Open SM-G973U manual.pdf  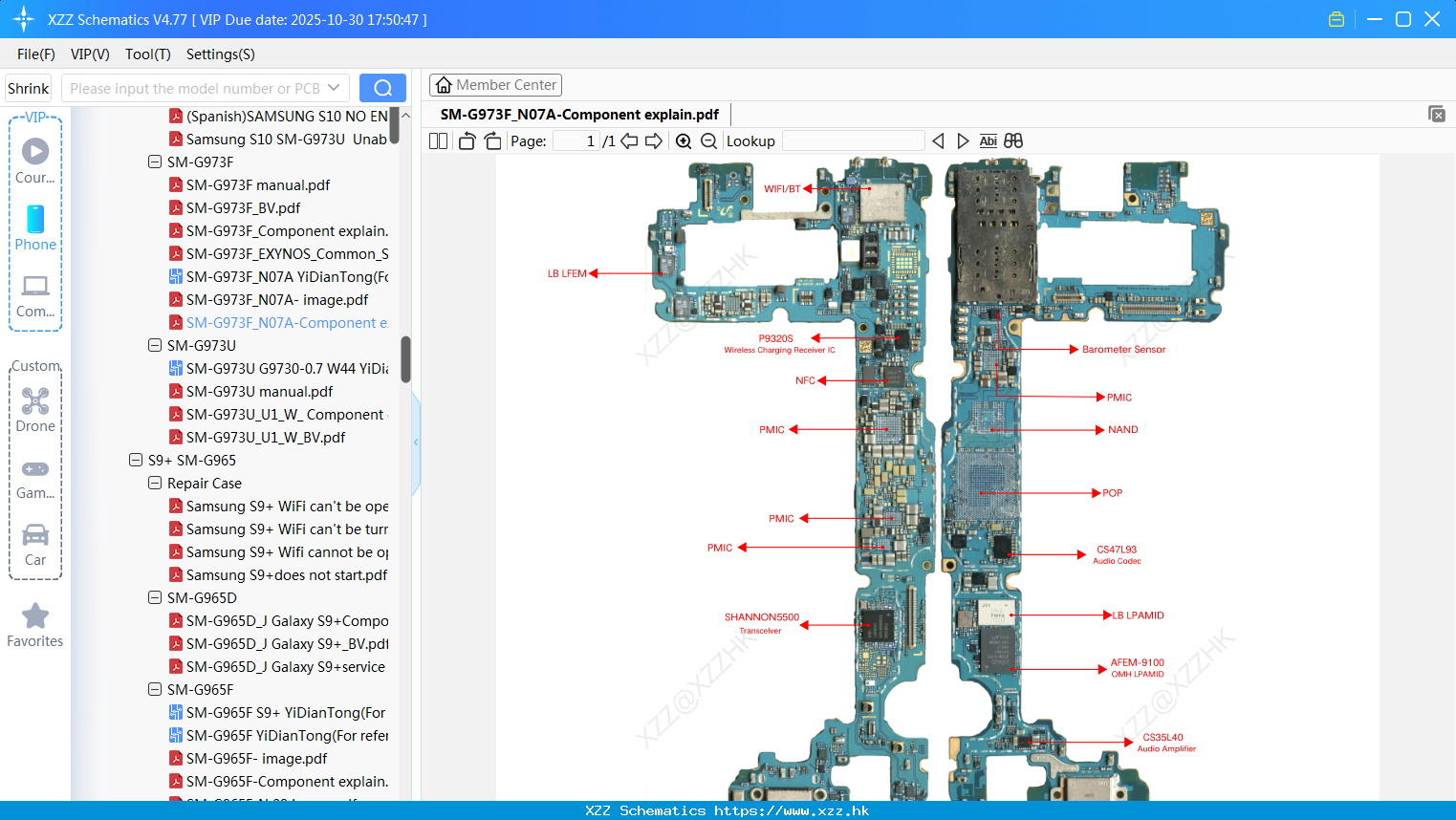(x=259, y=391)
